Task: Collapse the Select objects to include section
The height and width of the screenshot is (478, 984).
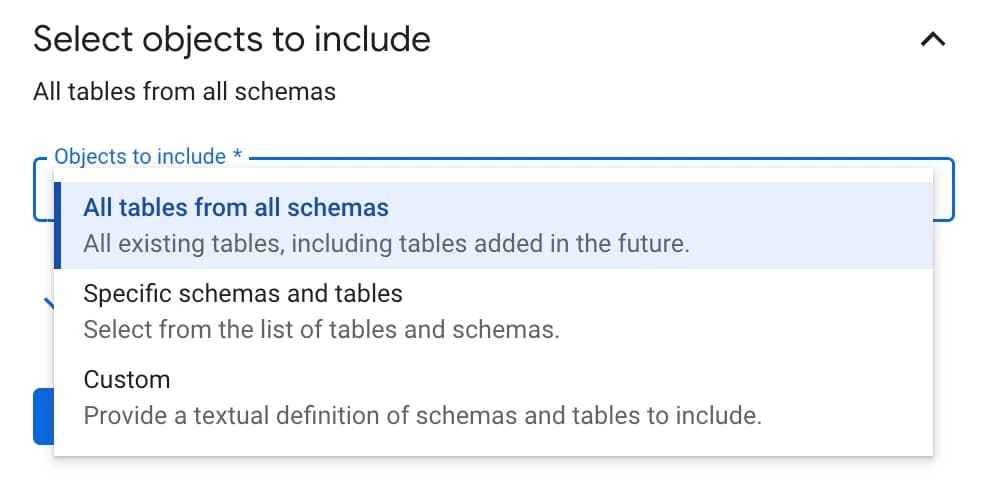Action: click(x=931, y=40)
